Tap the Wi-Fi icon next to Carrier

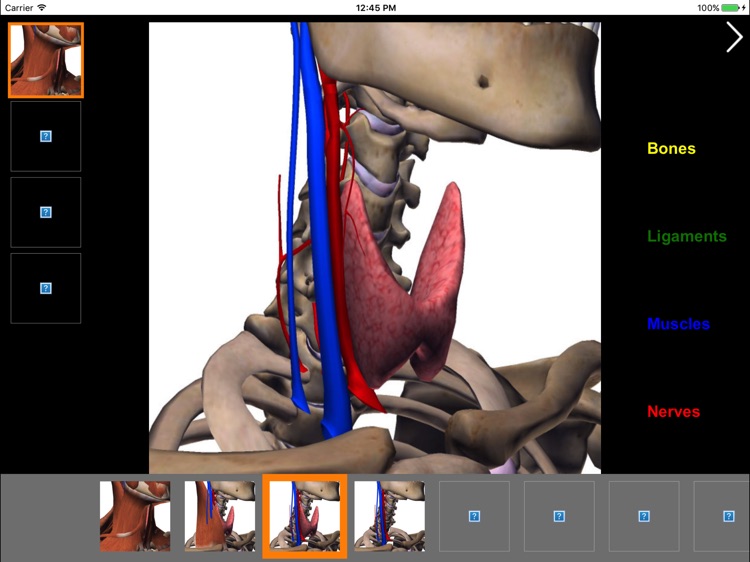click(41, 7)
